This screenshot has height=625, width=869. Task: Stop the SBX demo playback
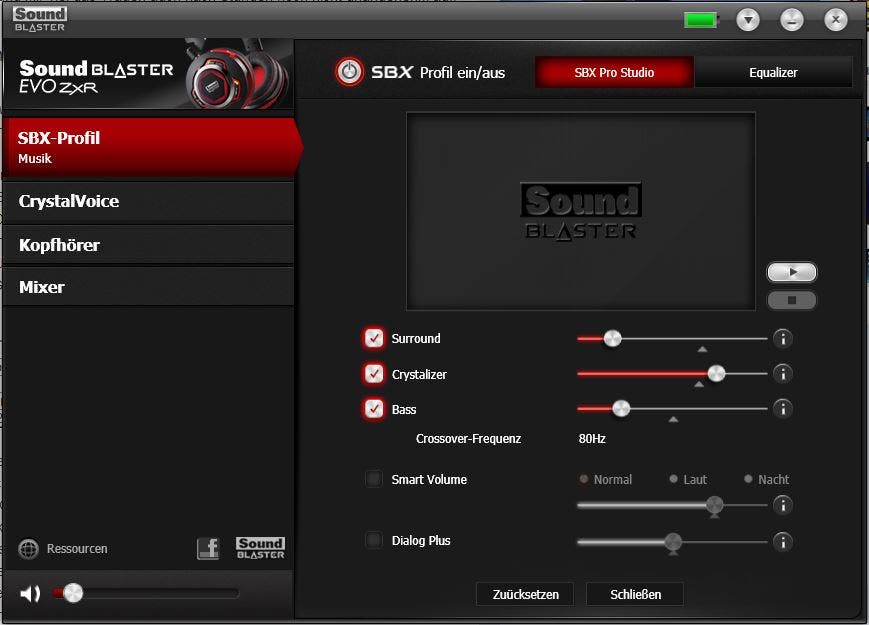791,300
